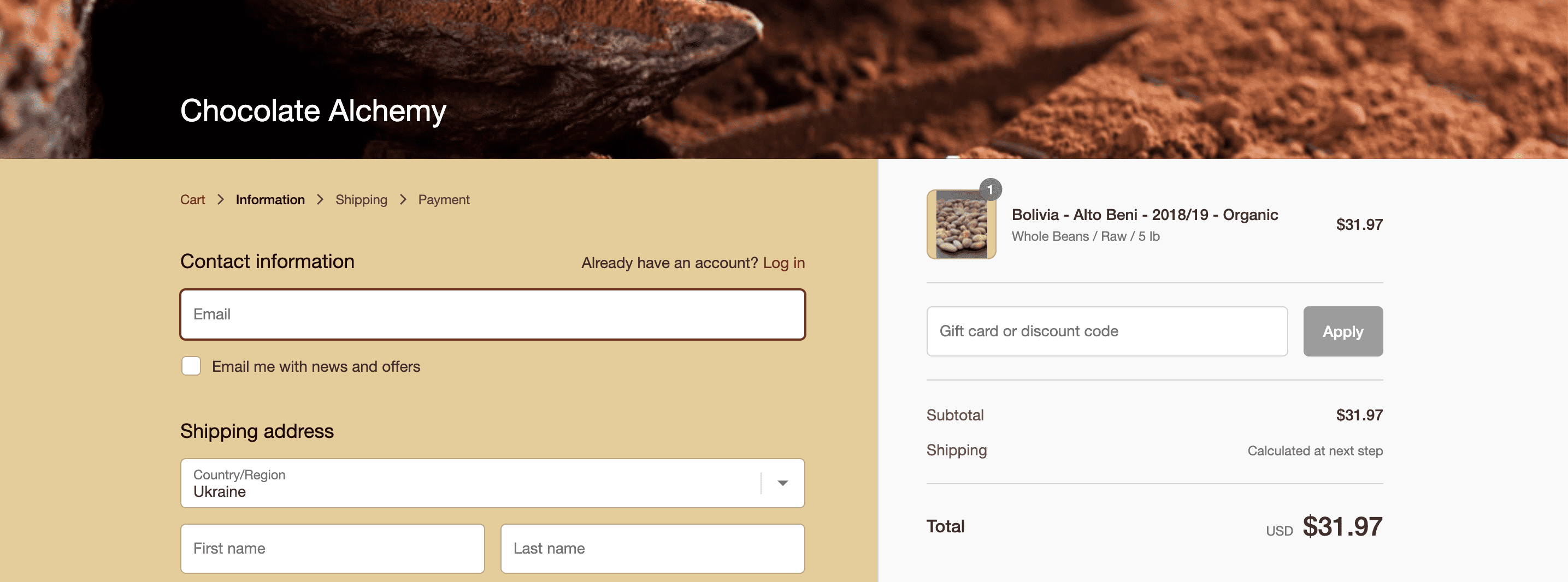Select the Shipping breadcrumb step
1568x582 pixels.
coord(361,199)
